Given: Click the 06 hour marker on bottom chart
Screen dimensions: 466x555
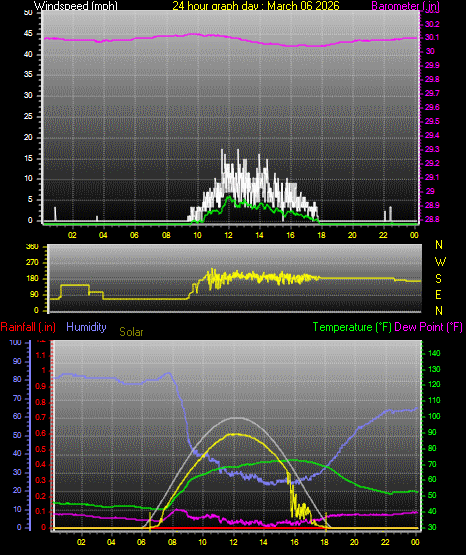Looking at the screenshot, I should coord(141,542).
